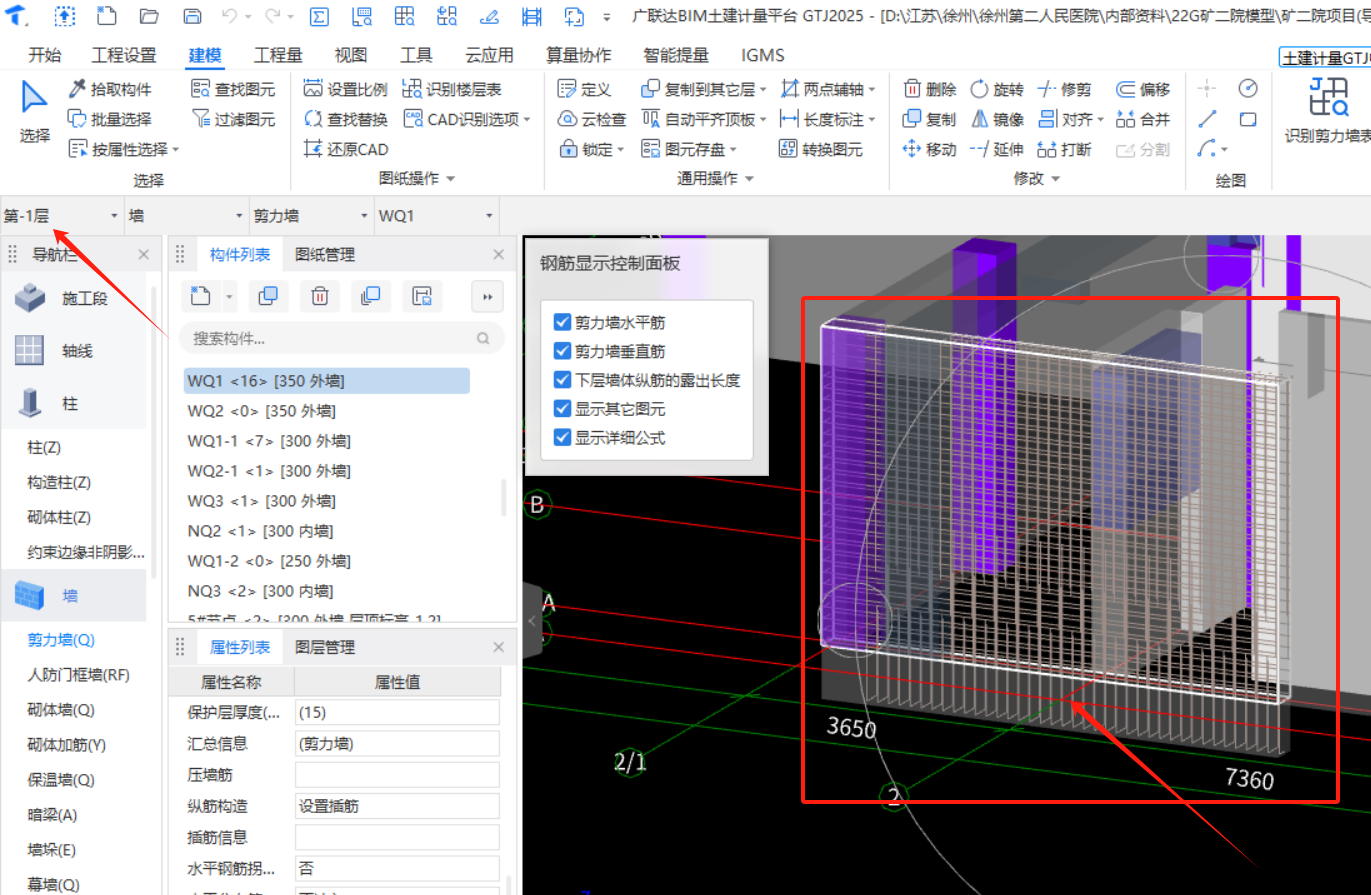Viewport: 1371px width, 895px height.
Task: Open the 墙 component type dropdown
Action: [x=187, y=215]
